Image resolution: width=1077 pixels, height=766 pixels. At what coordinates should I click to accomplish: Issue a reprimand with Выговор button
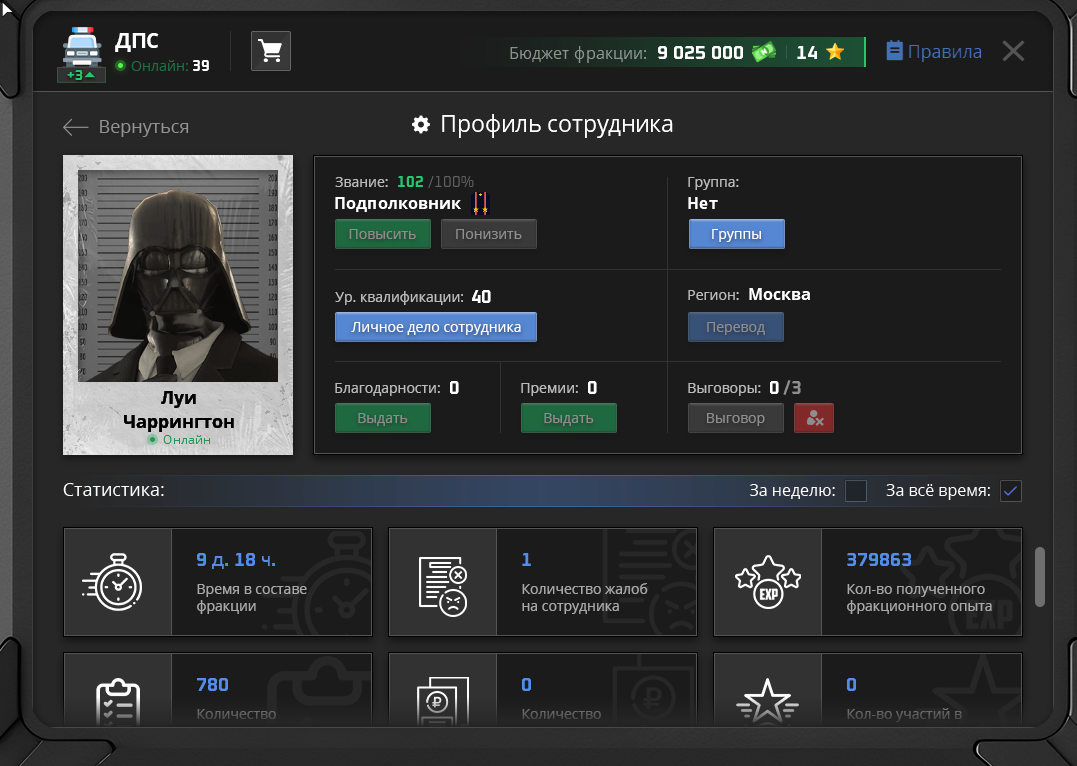[735, 418]
